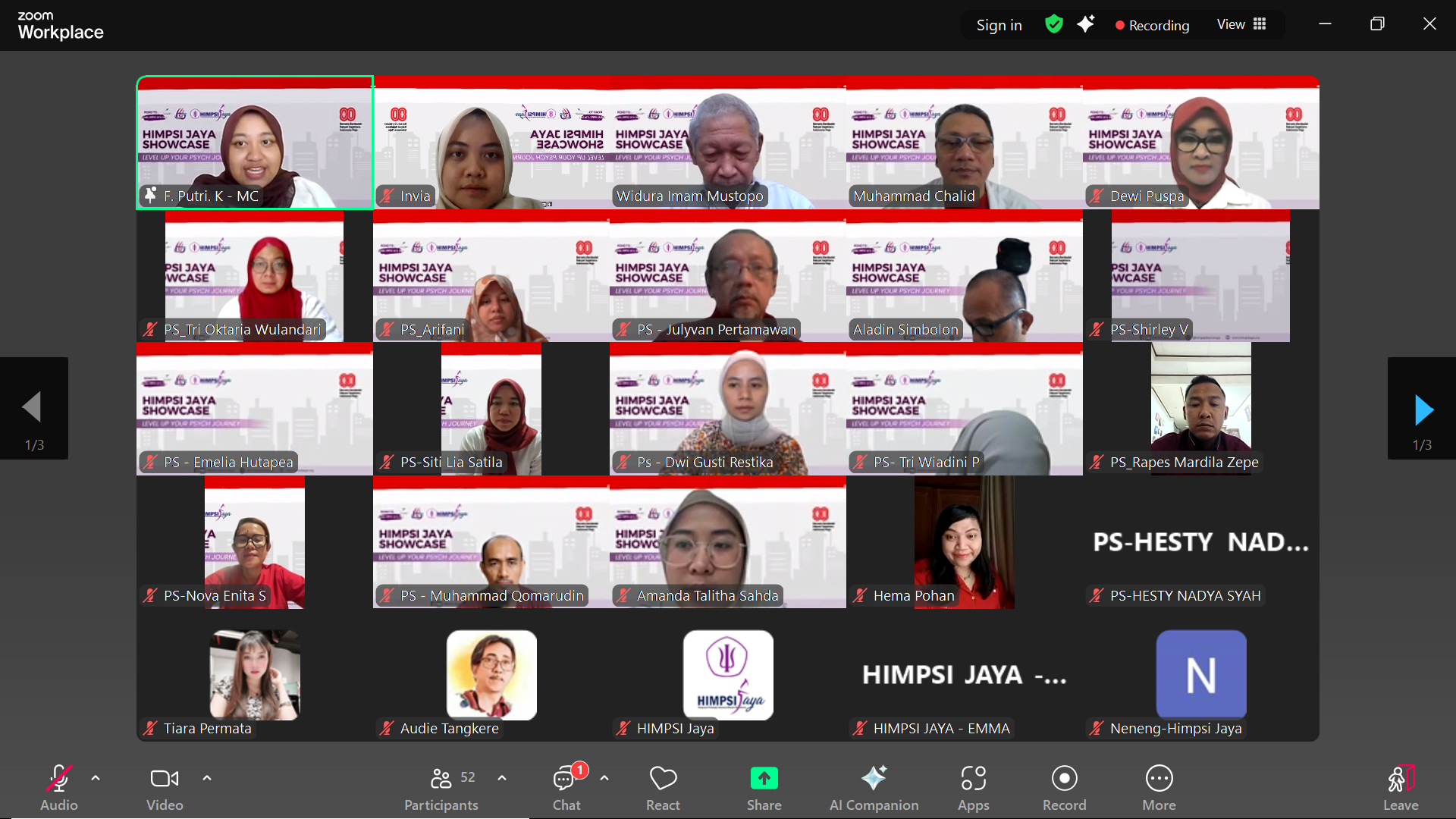This screenshot has width=1456, height=819.
Task: Click muted mic icon beside PS_Arifani
Action: point(387,329)
